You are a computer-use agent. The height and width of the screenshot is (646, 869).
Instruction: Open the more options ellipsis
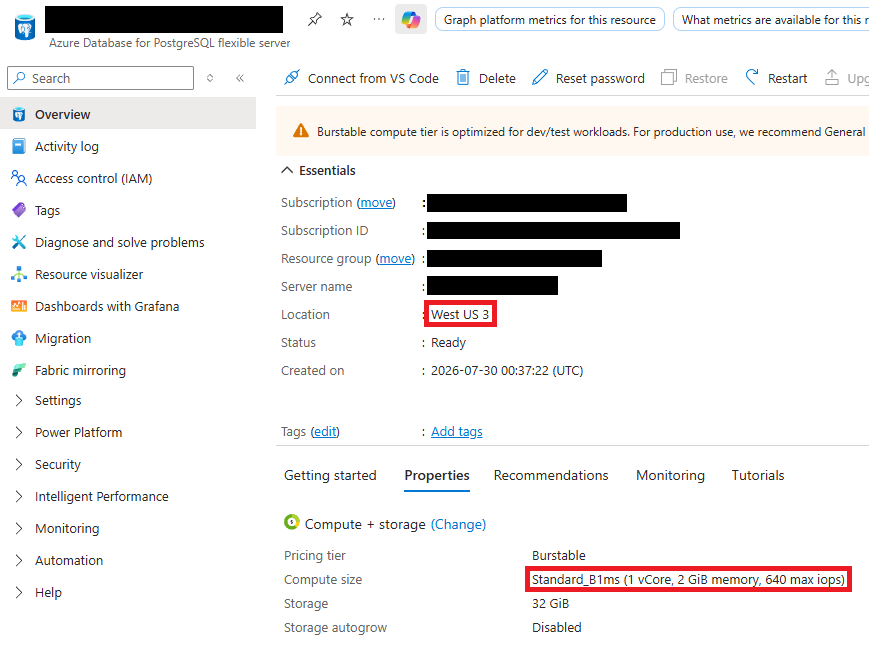pyautogui.click(x=379, y=19)
